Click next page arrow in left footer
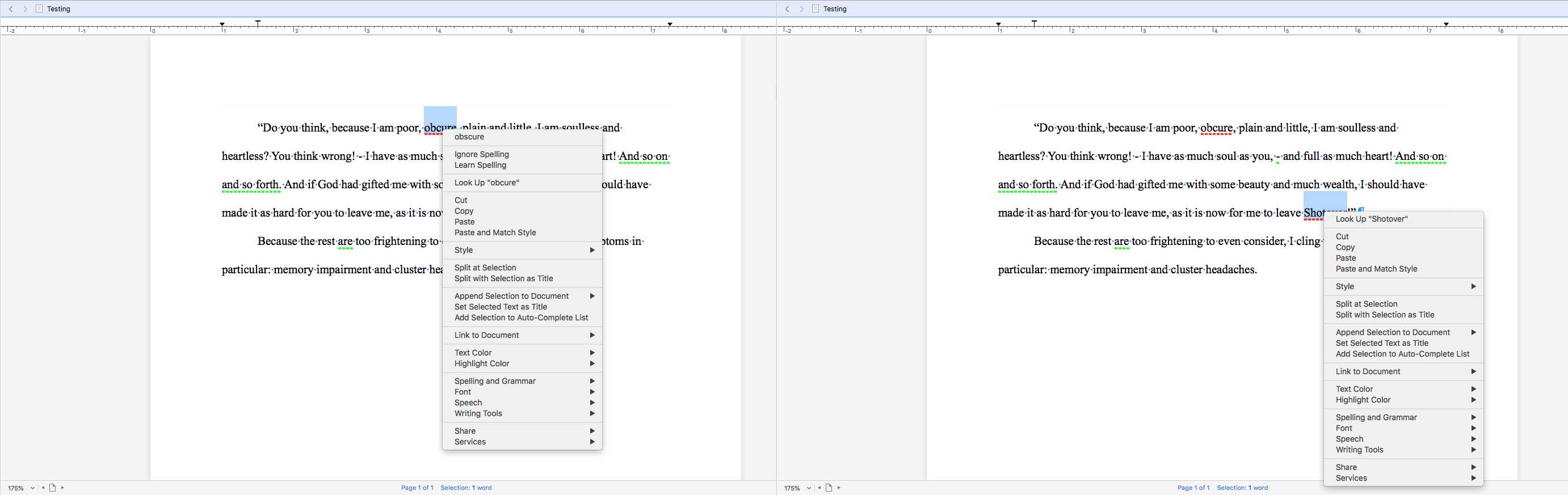This screenshot has width=1568, height=495. [62, 488]
